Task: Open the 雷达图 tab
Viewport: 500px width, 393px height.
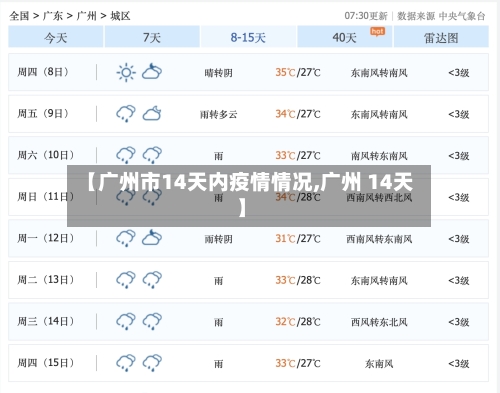Action: (441, 37)
